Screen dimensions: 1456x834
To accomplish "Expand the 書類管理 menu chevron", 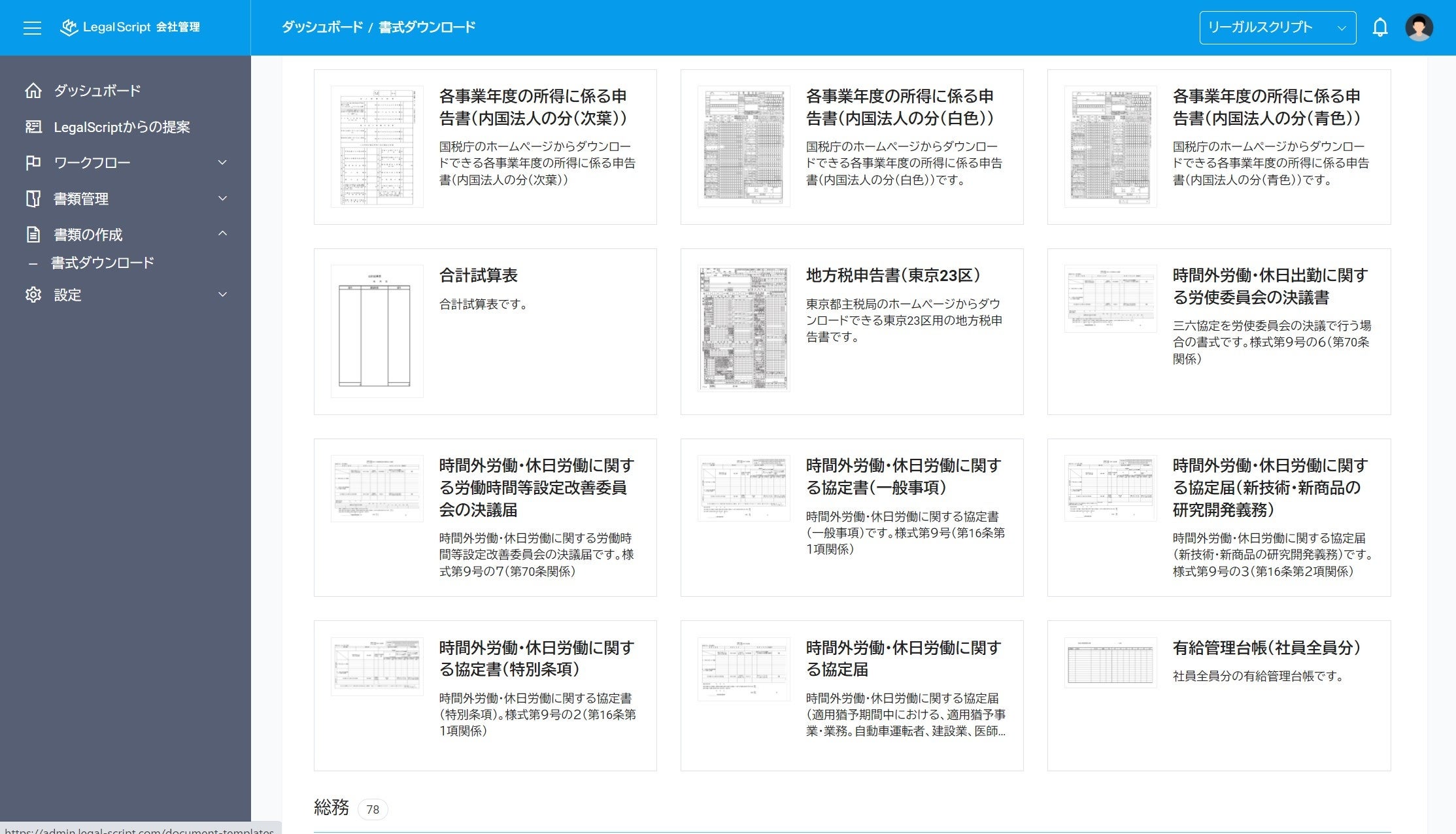I will [222, 199].
